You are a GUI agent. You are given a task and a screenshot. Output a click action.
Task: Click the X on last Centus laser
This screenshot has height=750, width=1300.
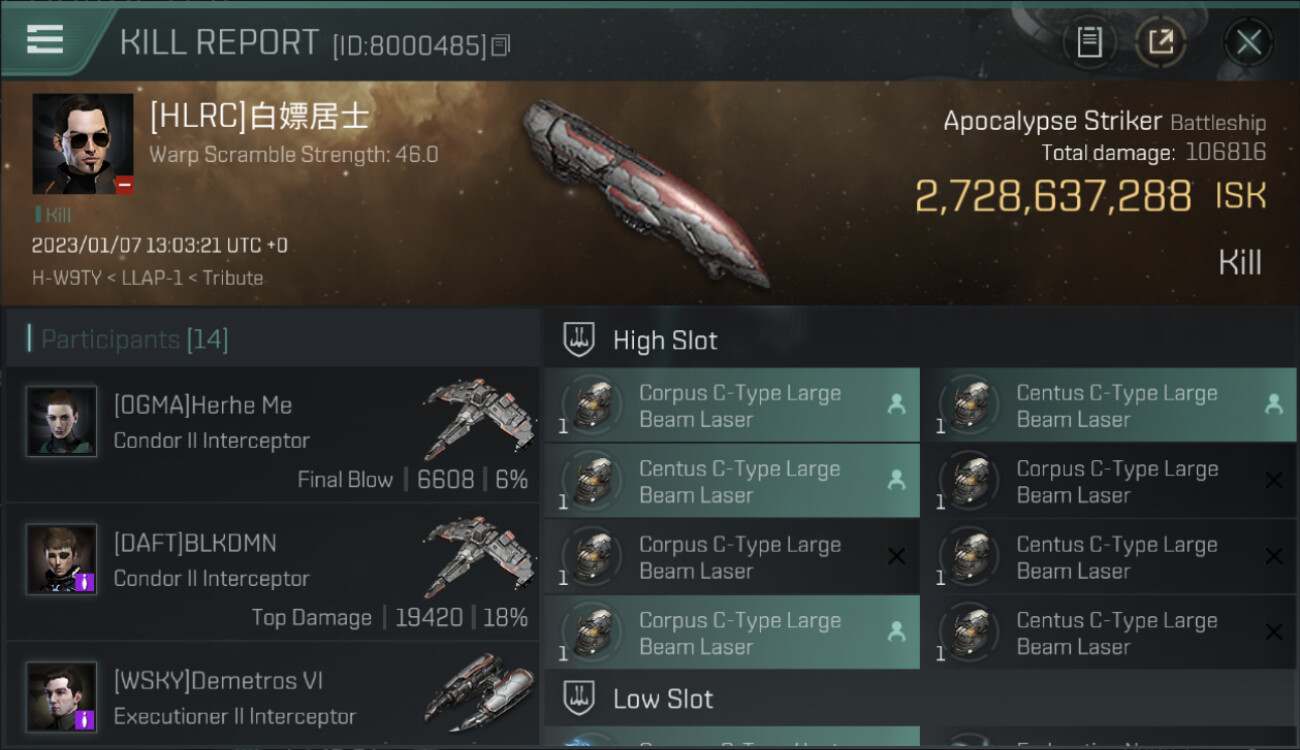click(1273, 632)
